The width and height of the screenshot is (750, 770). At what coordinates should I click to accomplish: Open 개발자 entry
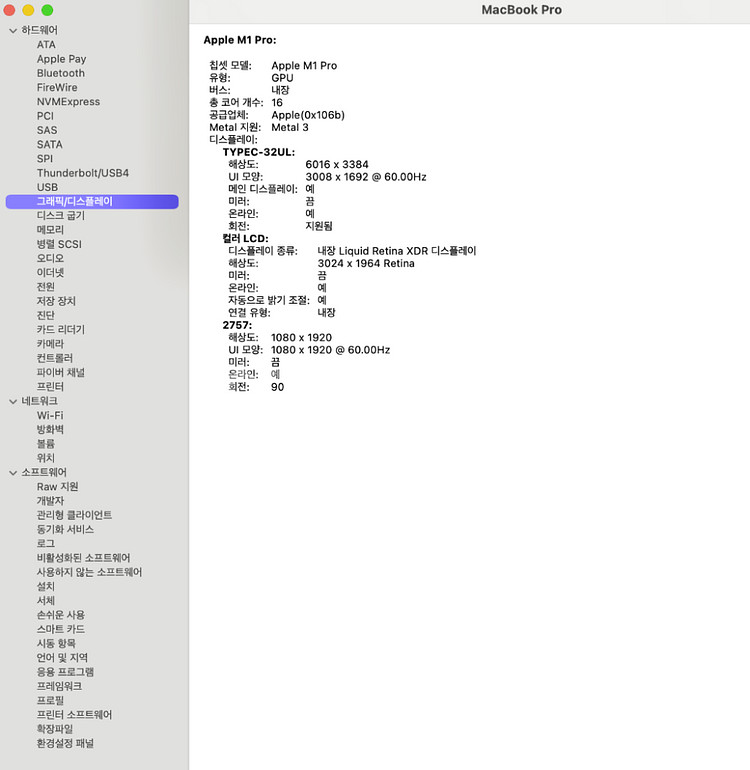pos(50,501)
